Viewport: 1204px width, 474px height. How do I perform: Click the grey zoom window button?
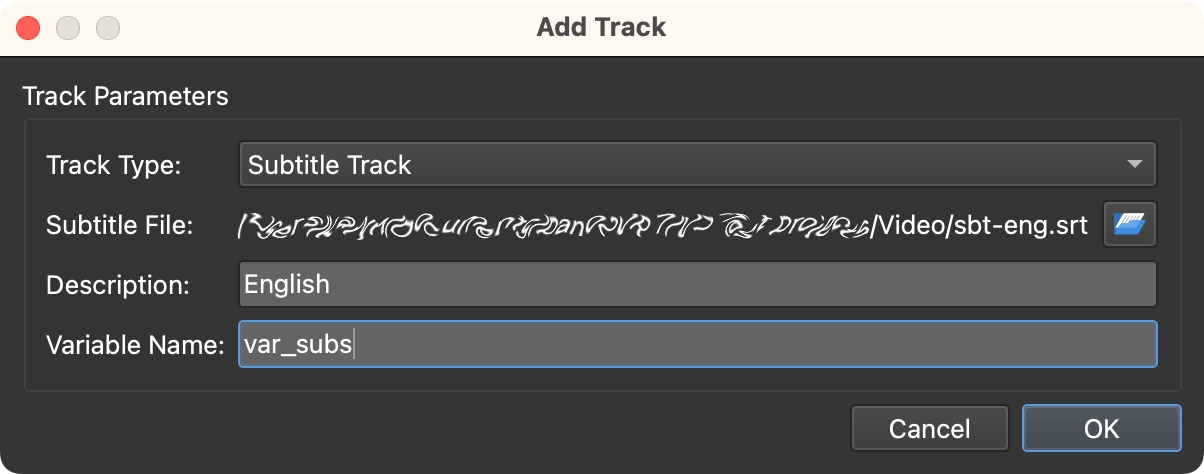(x=108, y=28)
